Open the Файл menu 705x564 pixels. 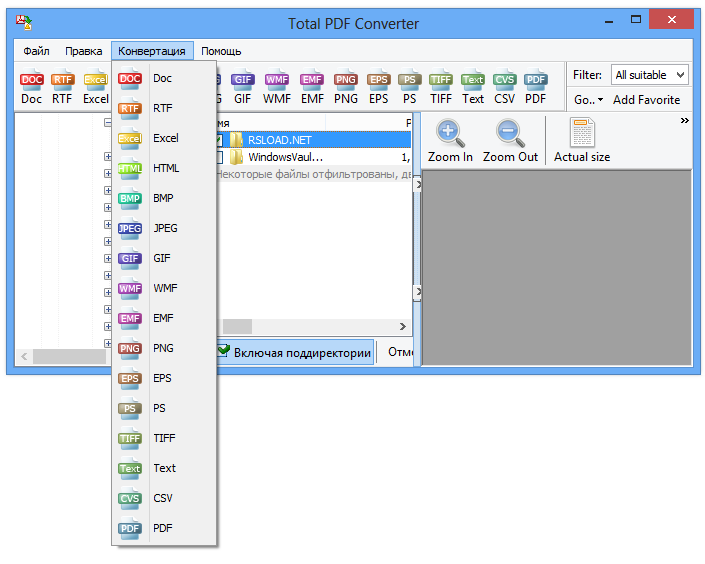pyautogui.click(x=37, y=51)
